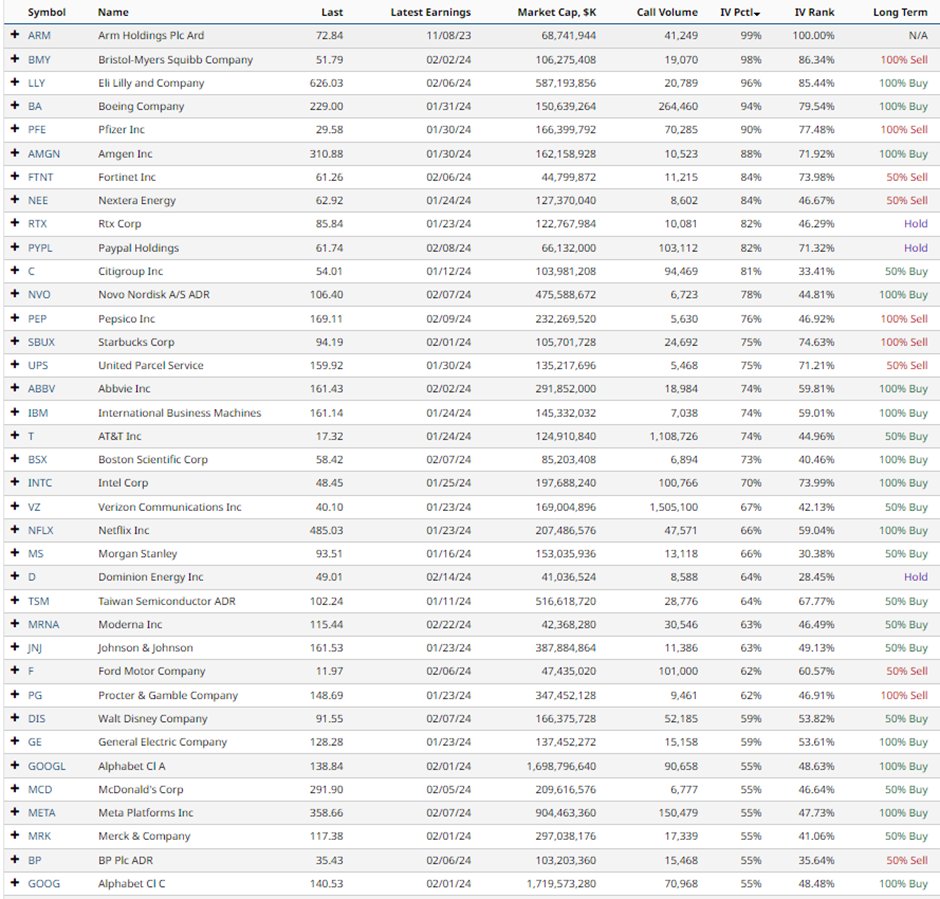Expand the IBM row plus icon
The height and width of the screenshot is (899, 940).
(15, 412)
